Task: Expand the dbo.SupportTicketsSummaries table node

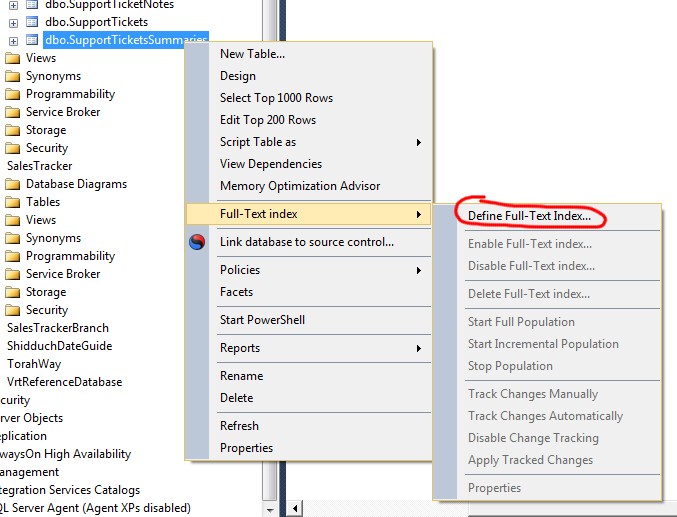Action: 13,41
